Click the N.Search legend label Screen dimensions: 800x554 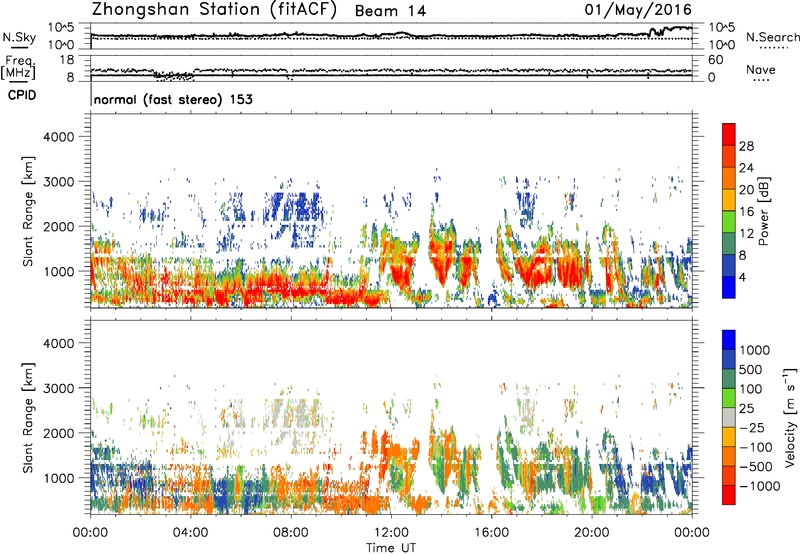[772, 37]
